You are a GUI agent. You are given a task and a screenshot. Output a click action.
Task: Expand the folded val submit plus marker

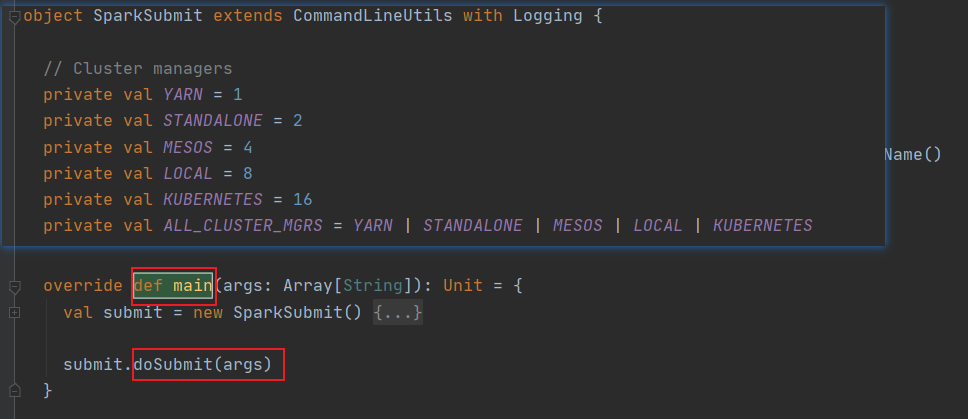(15, 313)
